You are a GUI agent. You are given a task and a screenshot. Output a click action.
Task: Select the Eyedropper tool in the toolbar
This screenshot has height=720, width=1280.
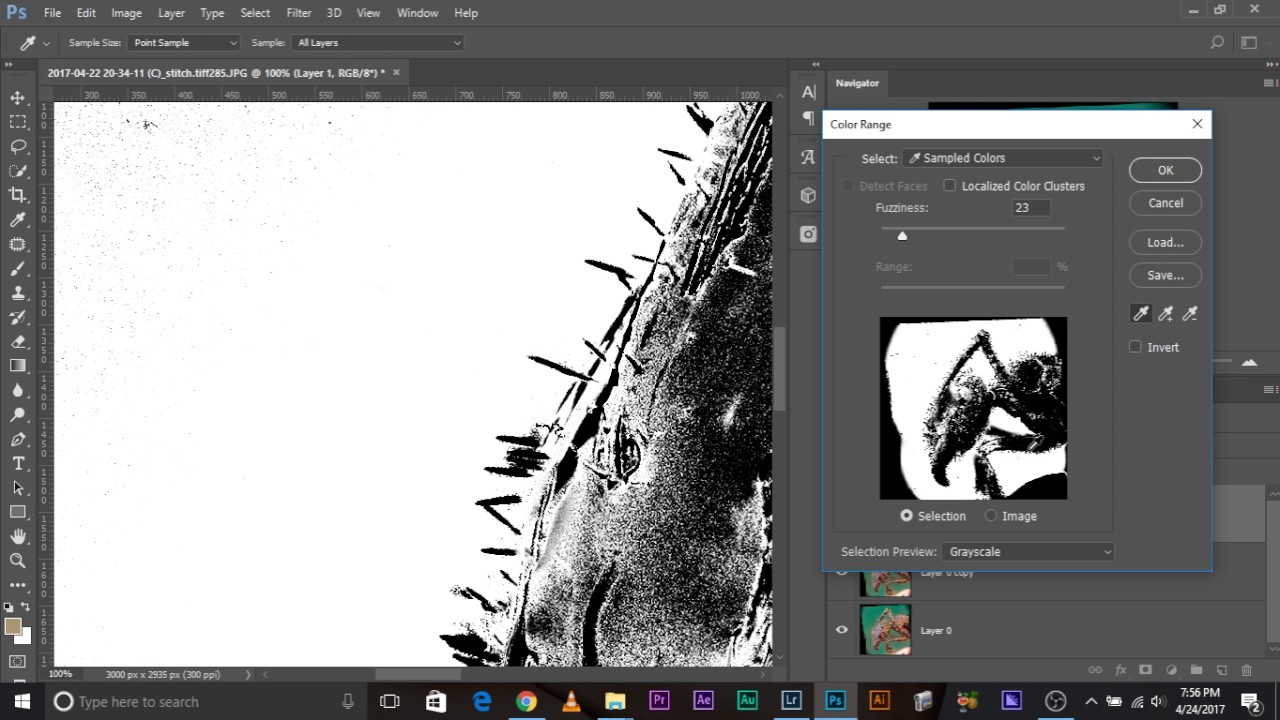click(x=18, y=220)
